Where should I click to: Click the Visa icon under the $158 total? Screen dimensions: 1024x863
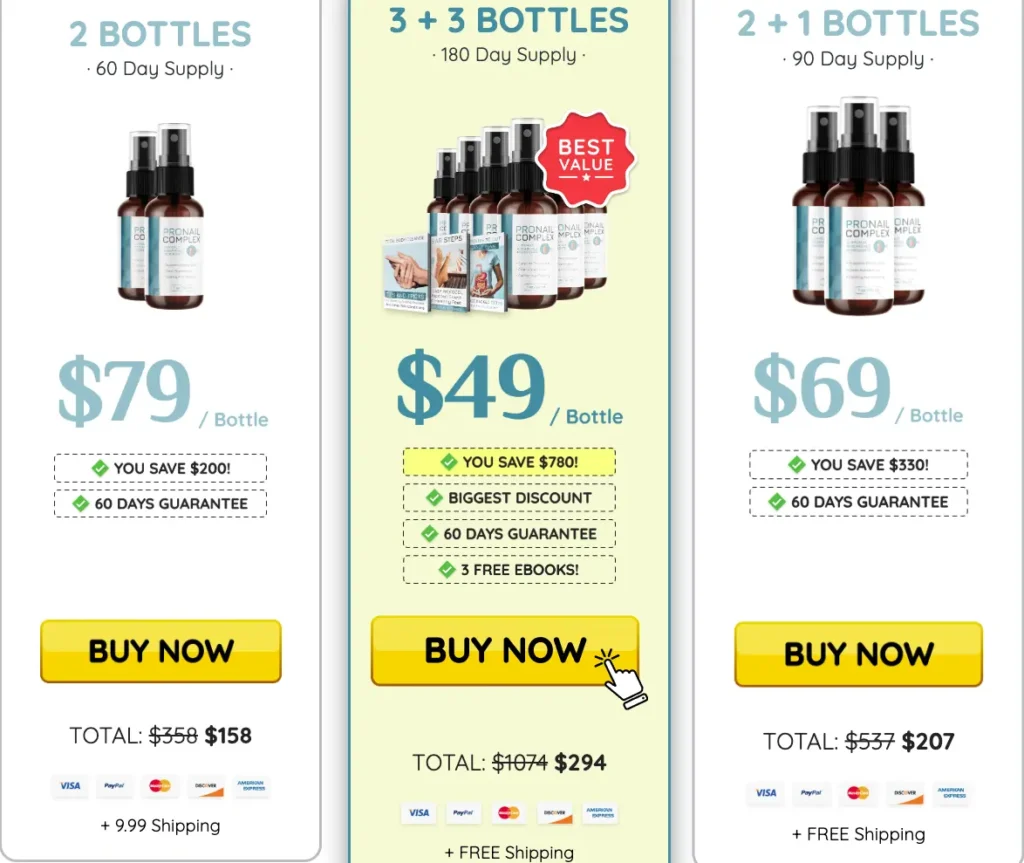pos(70,786)
